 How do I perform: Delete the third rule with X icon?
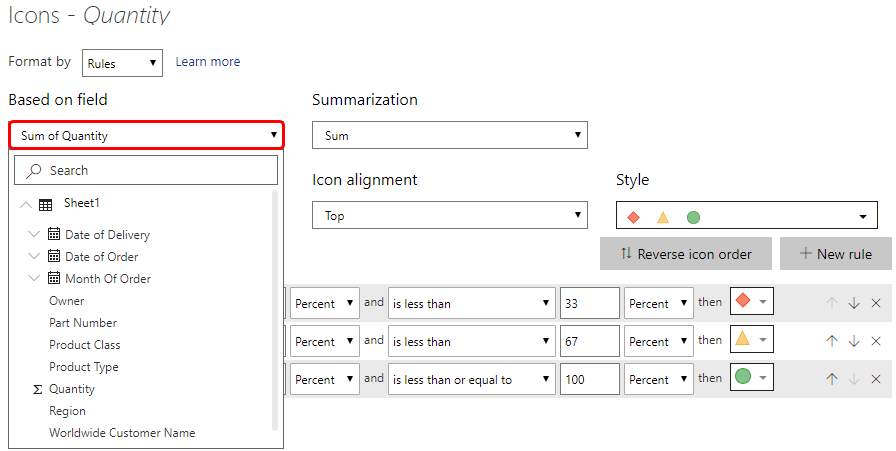tap(876, 379)
